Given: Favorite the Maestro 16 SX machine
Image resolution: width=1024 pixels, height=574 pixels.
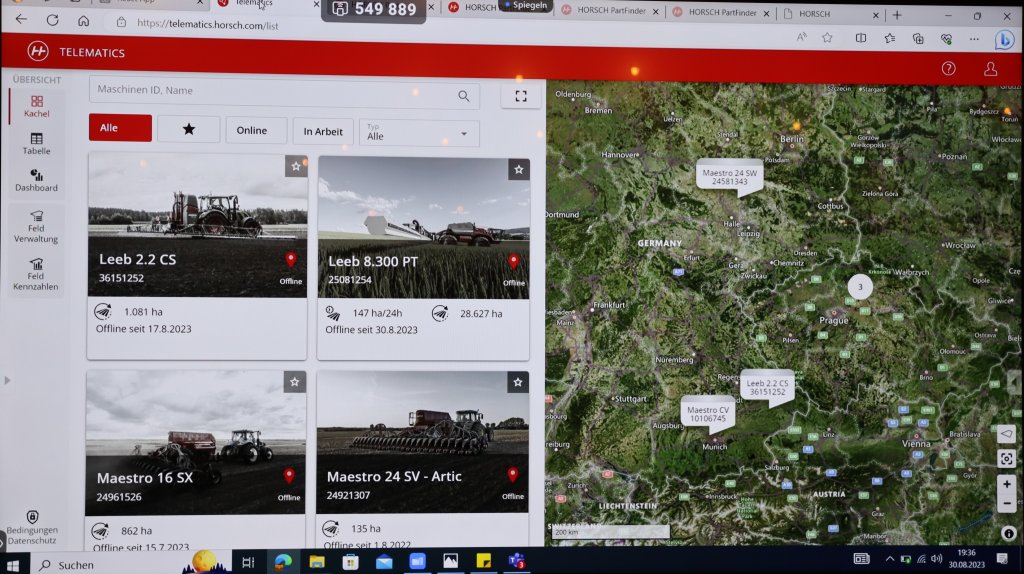Looking at the screenshot, I should coord(295,382).
